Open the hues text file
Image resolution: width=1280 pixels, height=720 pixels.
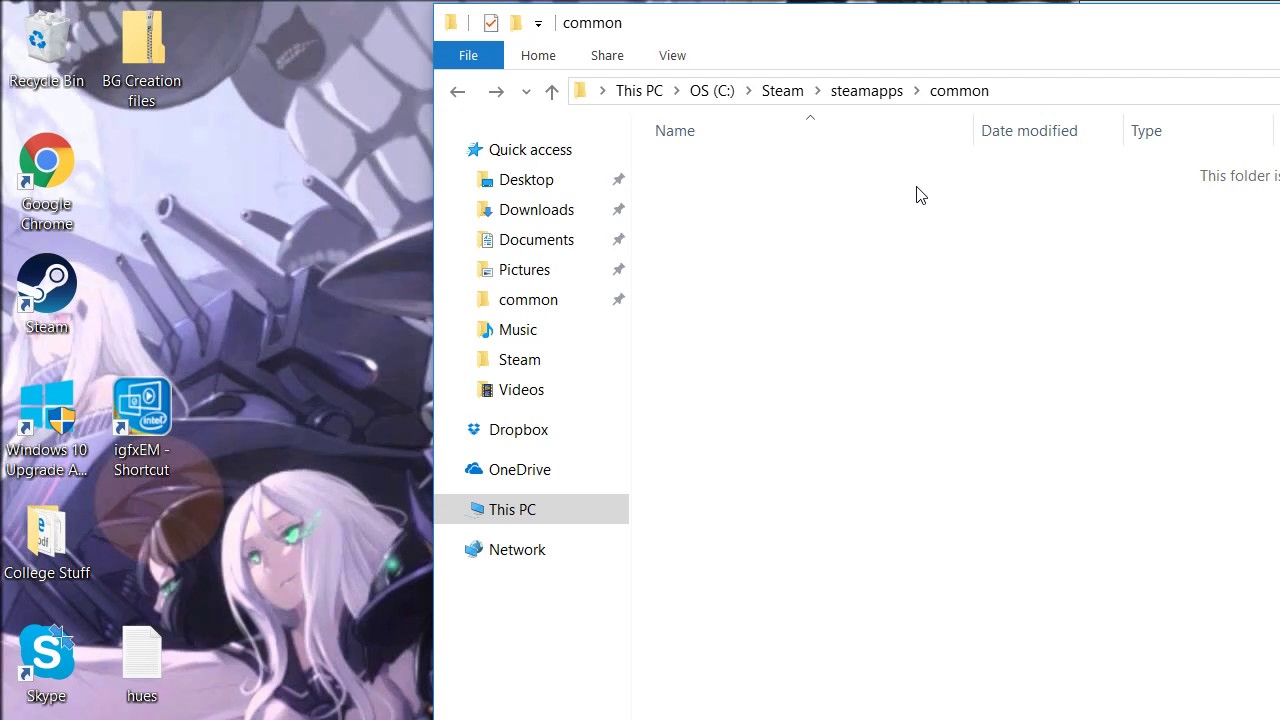coord(142,664)
